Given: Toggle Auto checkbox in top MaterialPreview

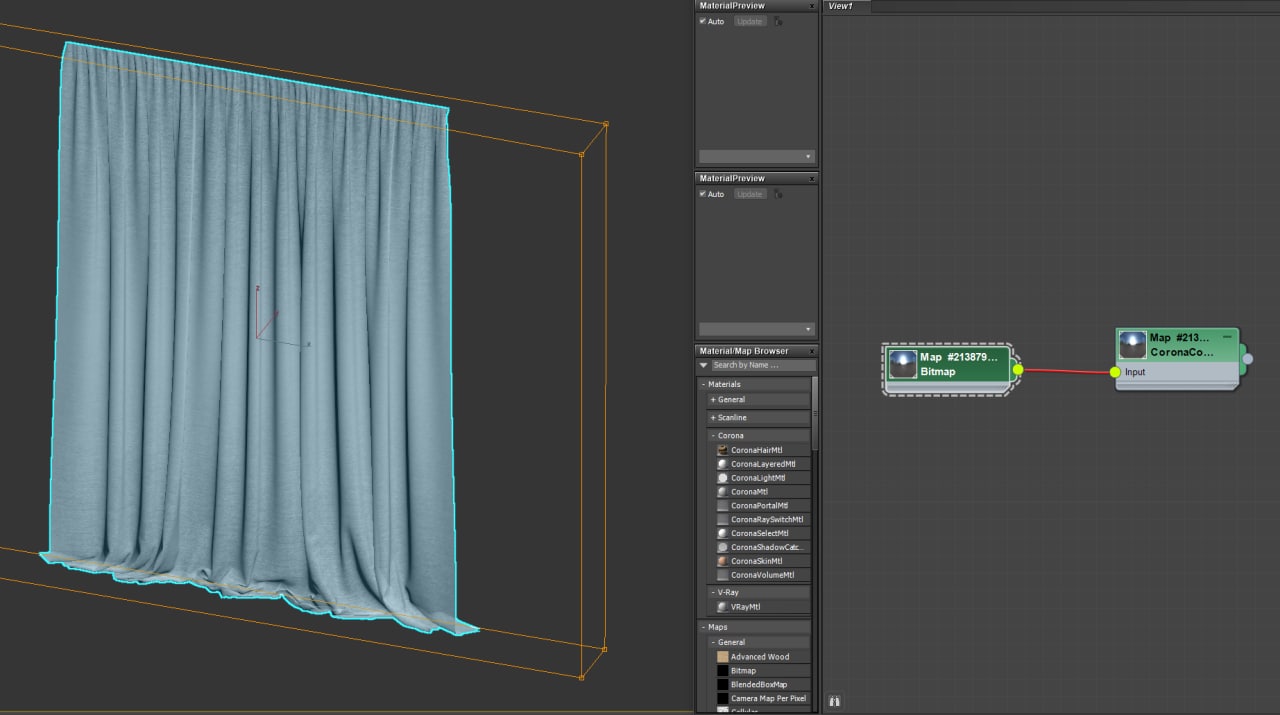Looking at the screenshot, I should [703, 21].
